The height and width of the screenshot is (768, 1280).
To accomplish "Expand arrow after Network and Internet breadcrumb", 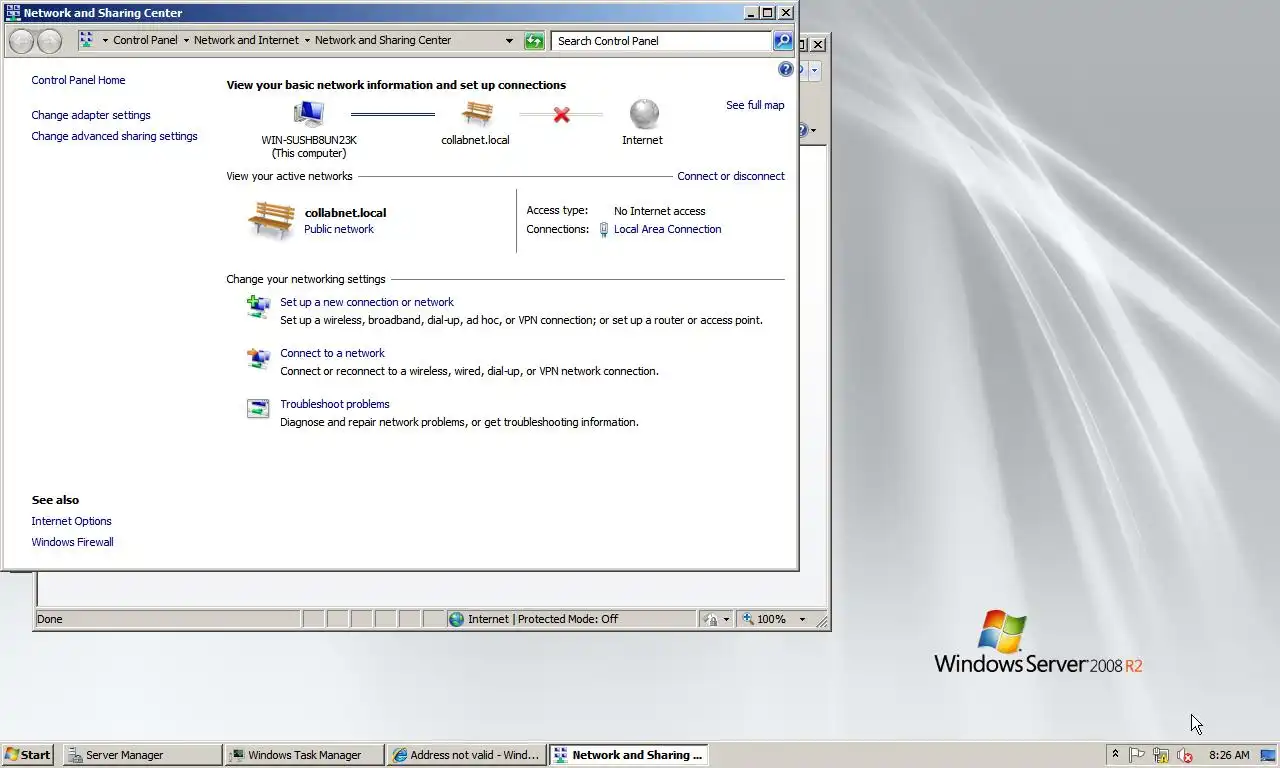I will click(307, 41).
